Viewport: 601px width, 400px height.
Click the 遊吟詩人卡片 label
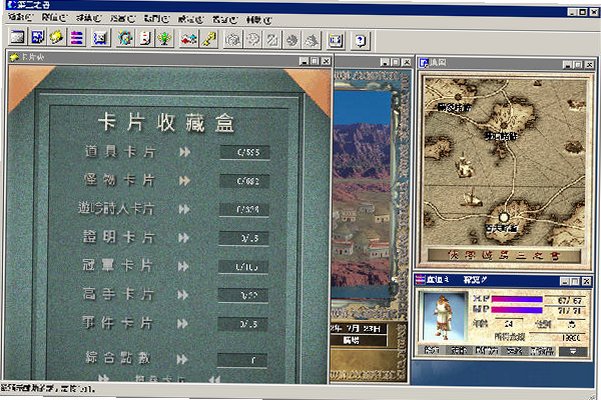116,209
